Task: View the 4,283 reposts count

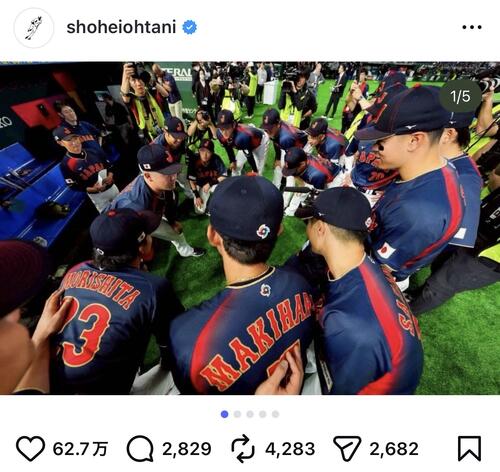Action: 290,449
